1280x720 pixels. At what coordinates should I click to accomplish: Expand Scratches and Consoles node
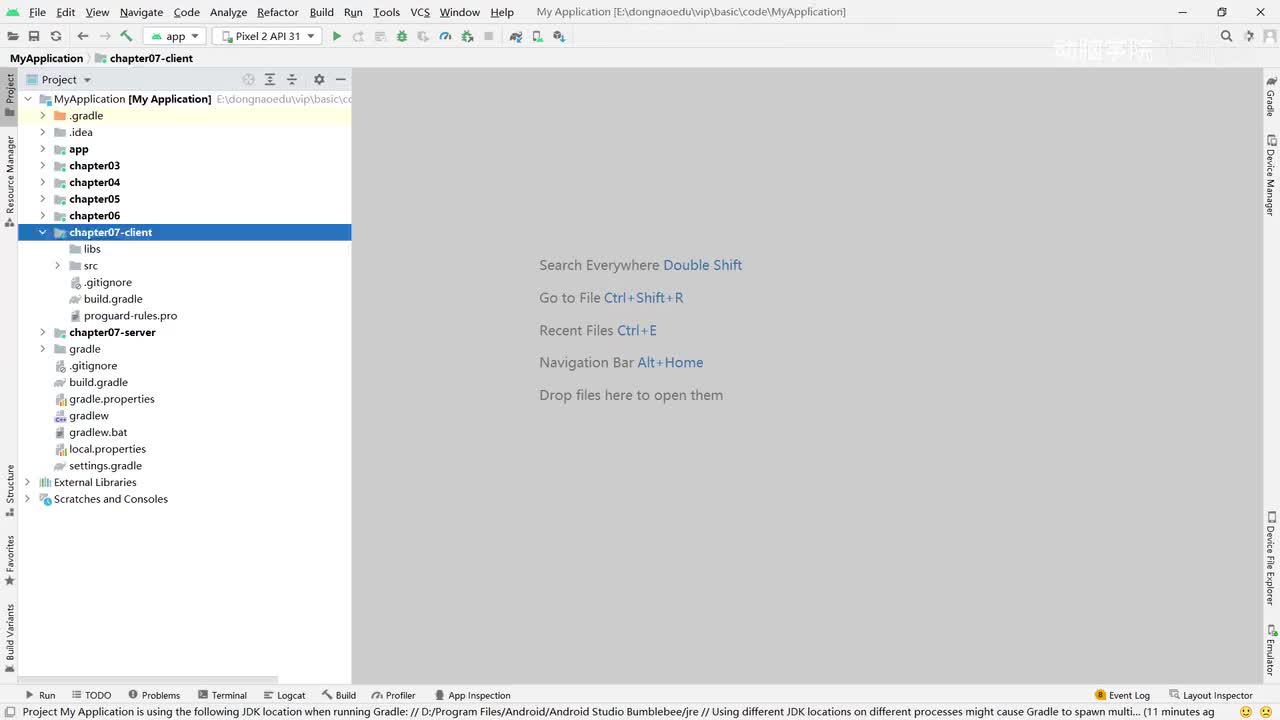pos(28,499)
